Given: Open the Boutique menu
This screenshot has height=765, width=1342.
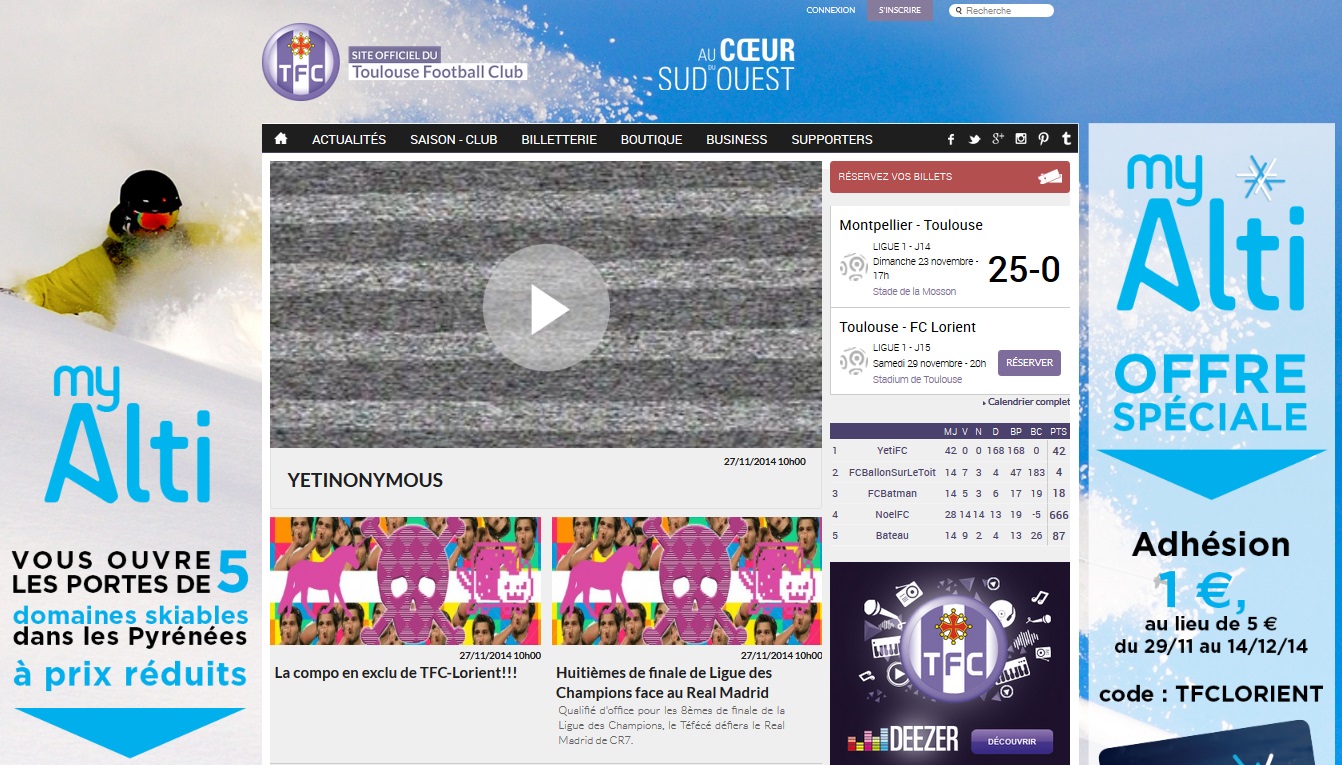Looking at the screenshot, I should (x=651, y=139).
